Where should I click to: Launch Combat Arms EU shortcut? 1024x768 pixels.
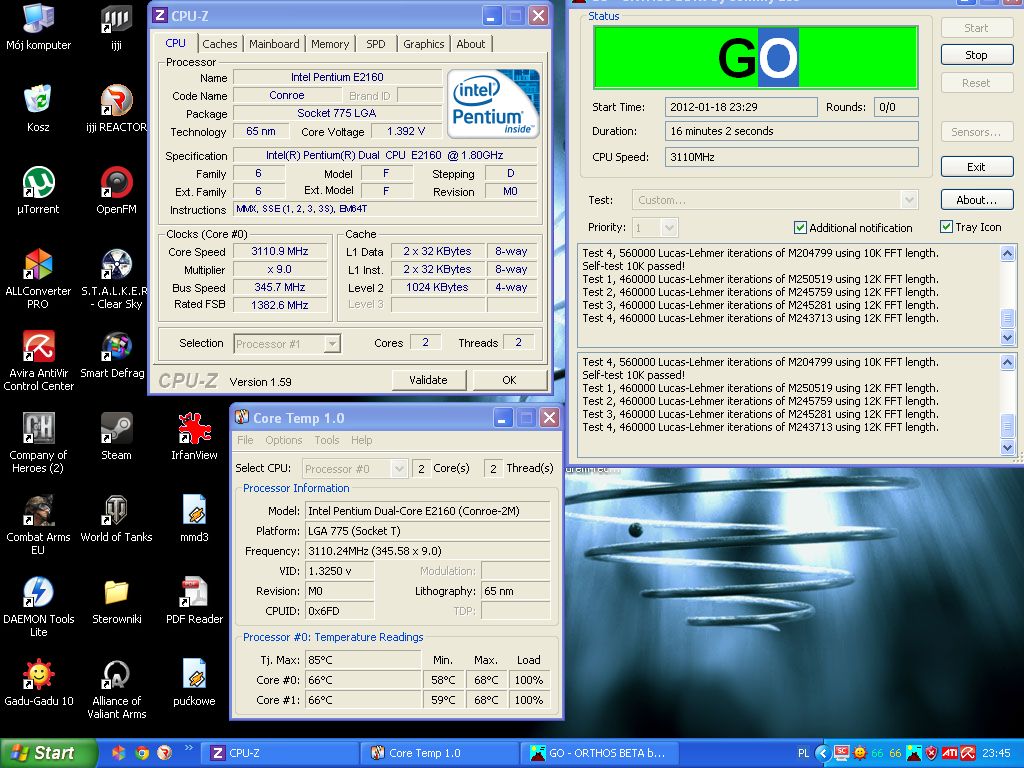pyautogui.click(x=38, y=525)
